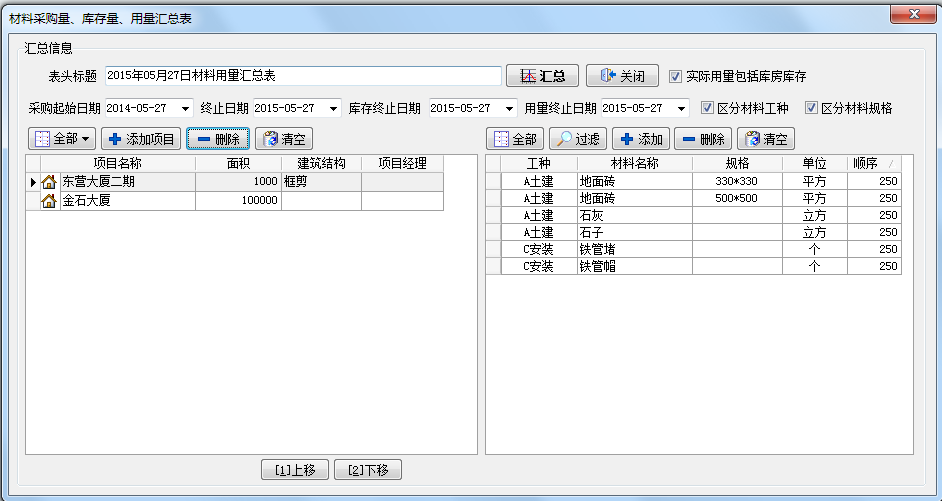This screenshot has width=942, height=501.
Task: Open 采购起始日期 date dropdown
Action: [x=186, y=108]
